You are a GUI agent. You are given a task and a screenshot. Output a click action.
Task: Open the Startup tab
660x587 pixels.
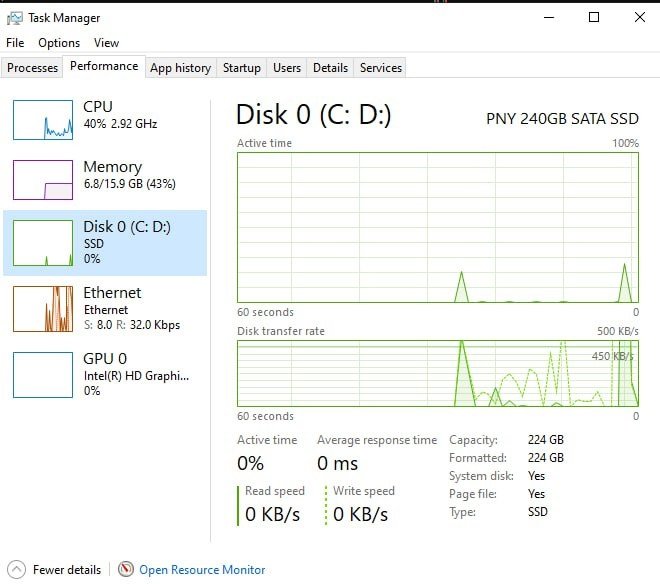[x=242, y=68]
